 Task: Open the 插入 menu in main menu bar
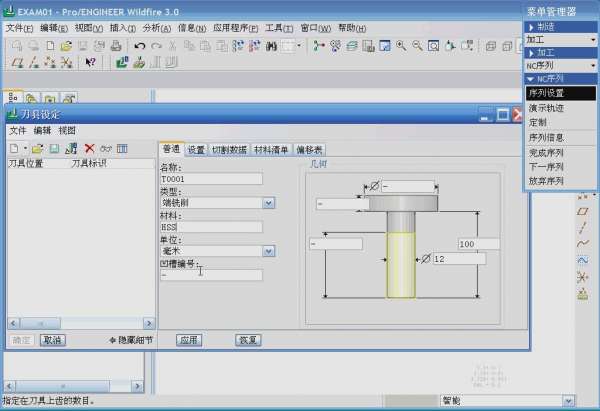[122, 28]
